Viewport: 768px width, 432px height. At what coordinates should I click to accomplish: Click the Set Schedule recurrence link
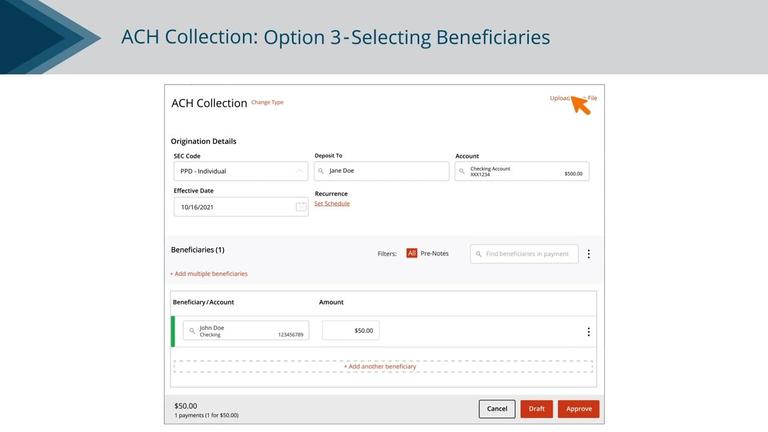point(332,203)
